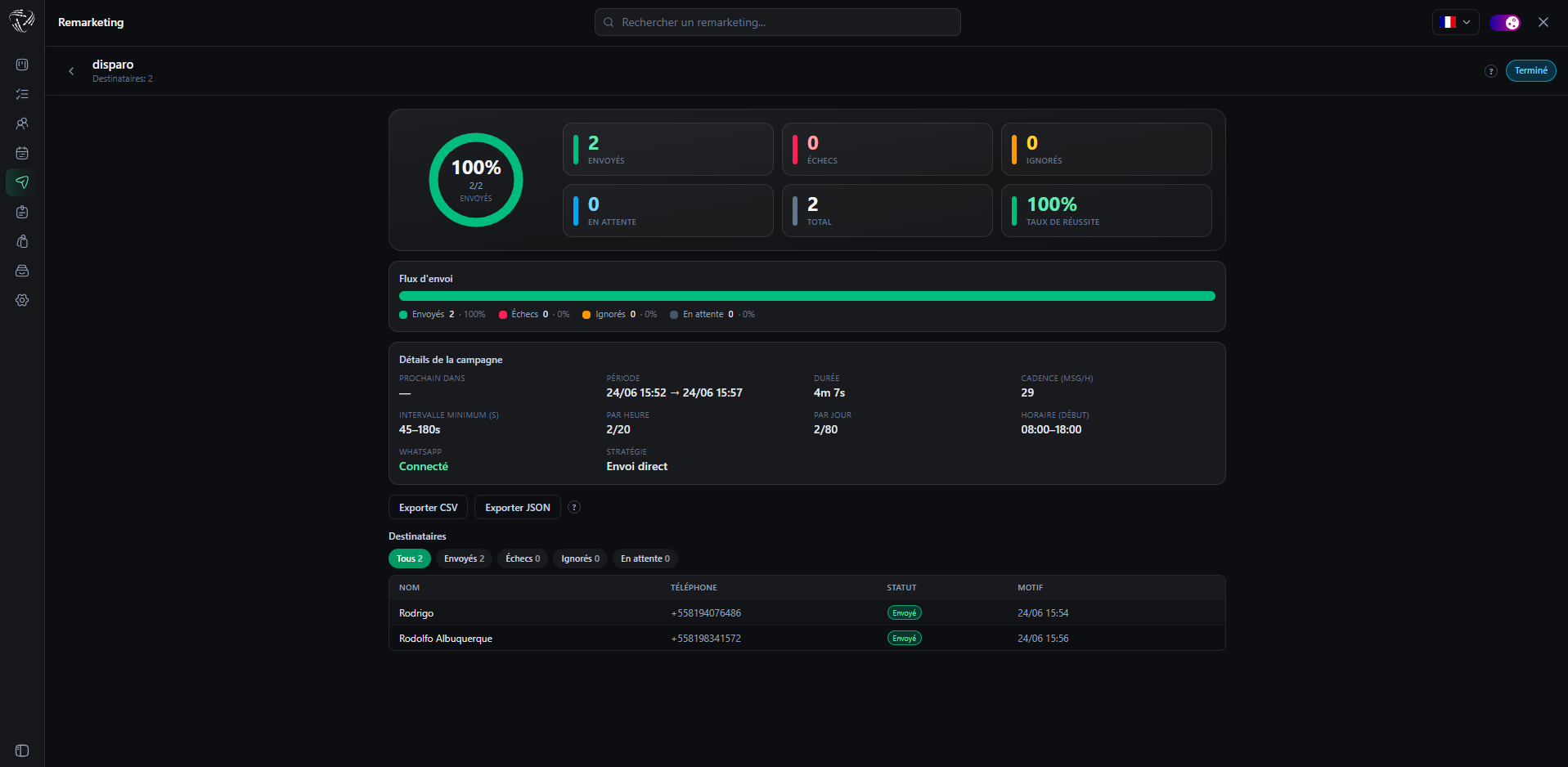Click phone number +558198341572

(x=706, y=639)
